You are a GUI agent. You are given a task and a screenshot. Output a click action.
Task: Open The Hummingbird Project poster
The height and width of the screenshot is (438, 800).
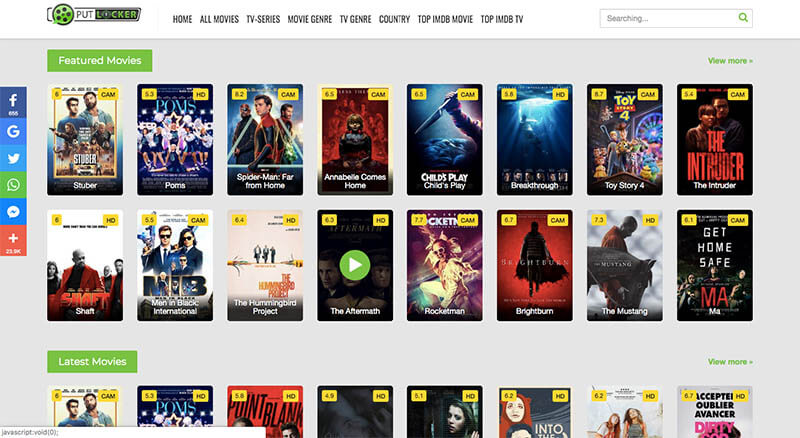point(265,265)
